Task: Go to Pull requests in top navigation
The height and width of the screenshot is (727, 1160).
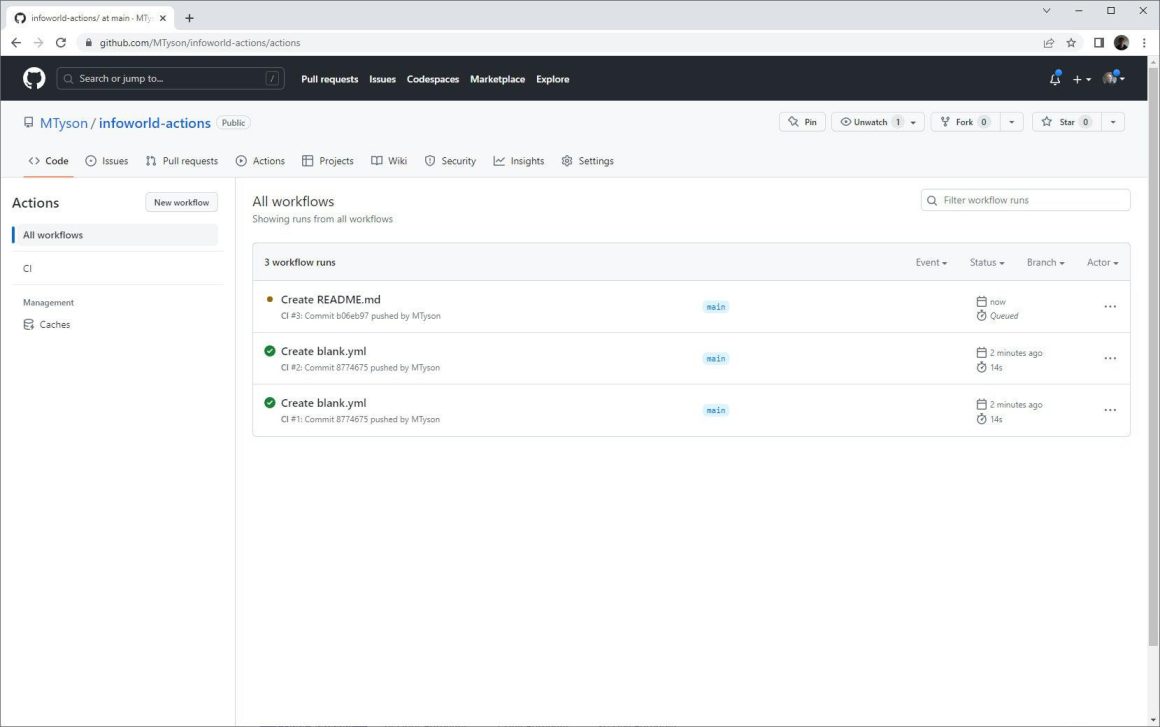Action: [329, 79]
